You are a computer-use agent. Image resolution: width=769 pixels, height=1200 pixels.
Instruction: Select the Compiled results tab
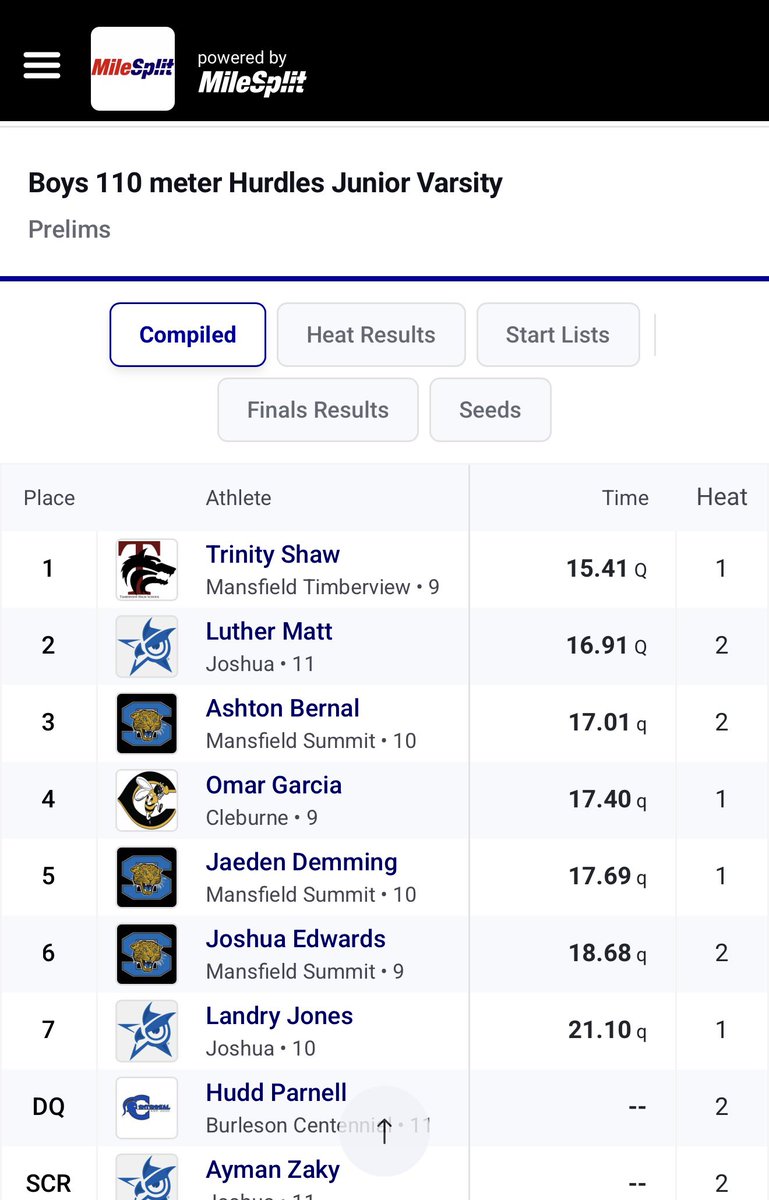click(188, 335)
